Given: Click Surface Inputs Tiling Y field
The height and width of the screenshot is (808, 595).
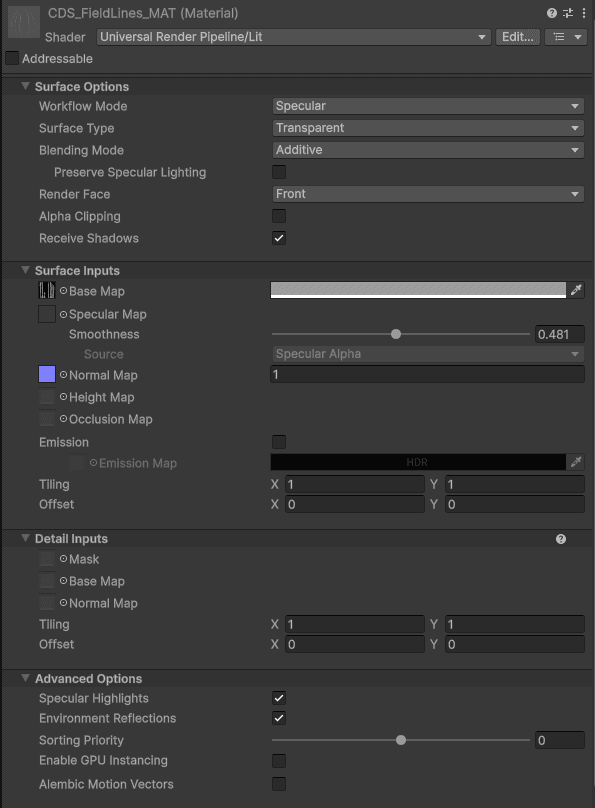Looking at the screenshot, I should pyautogui.click(x=515, y=484).
